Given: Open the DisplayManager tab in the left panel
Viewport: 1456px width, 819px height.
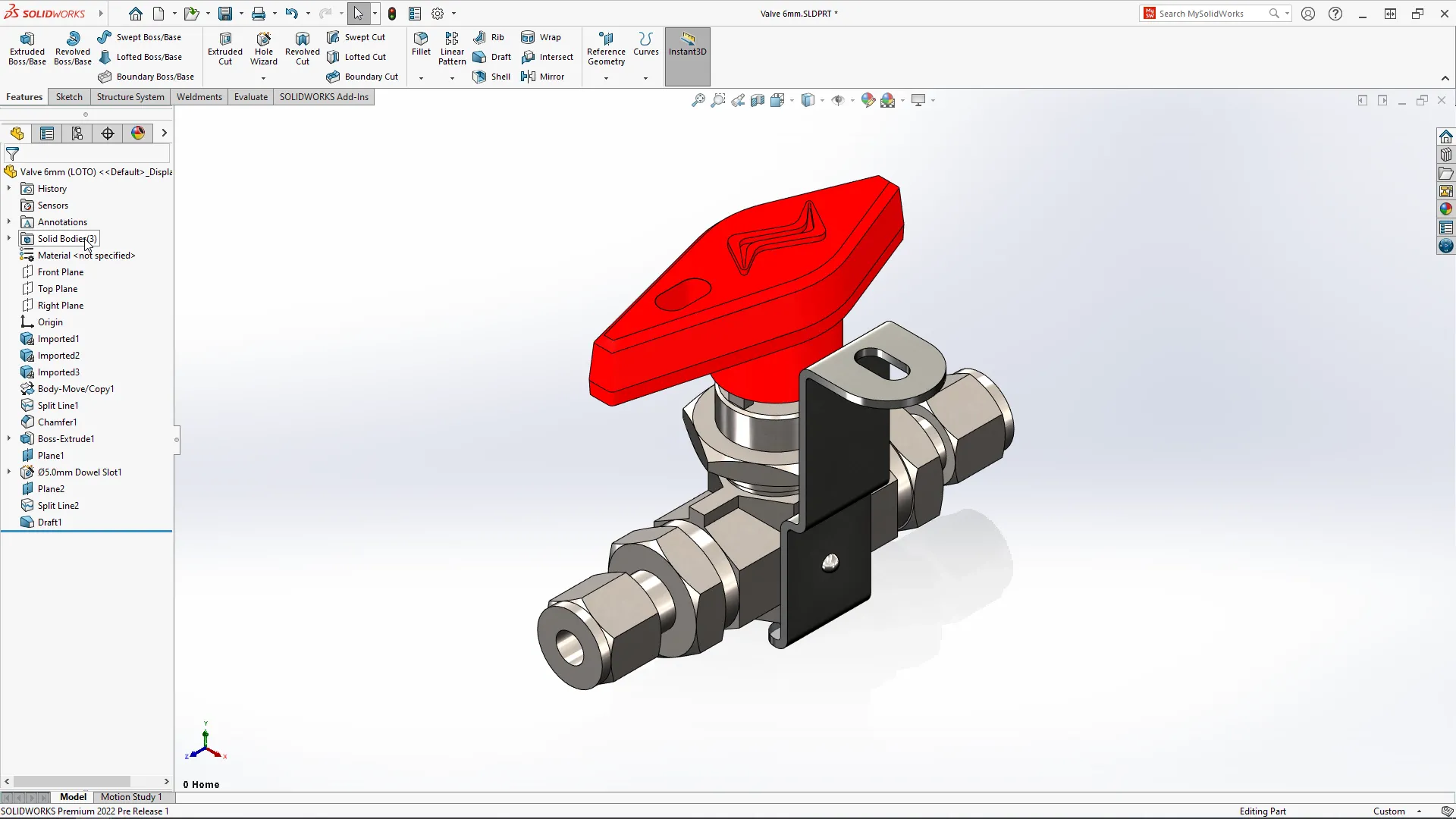Looking at the screenshot, I should click(x=137, y=133).
